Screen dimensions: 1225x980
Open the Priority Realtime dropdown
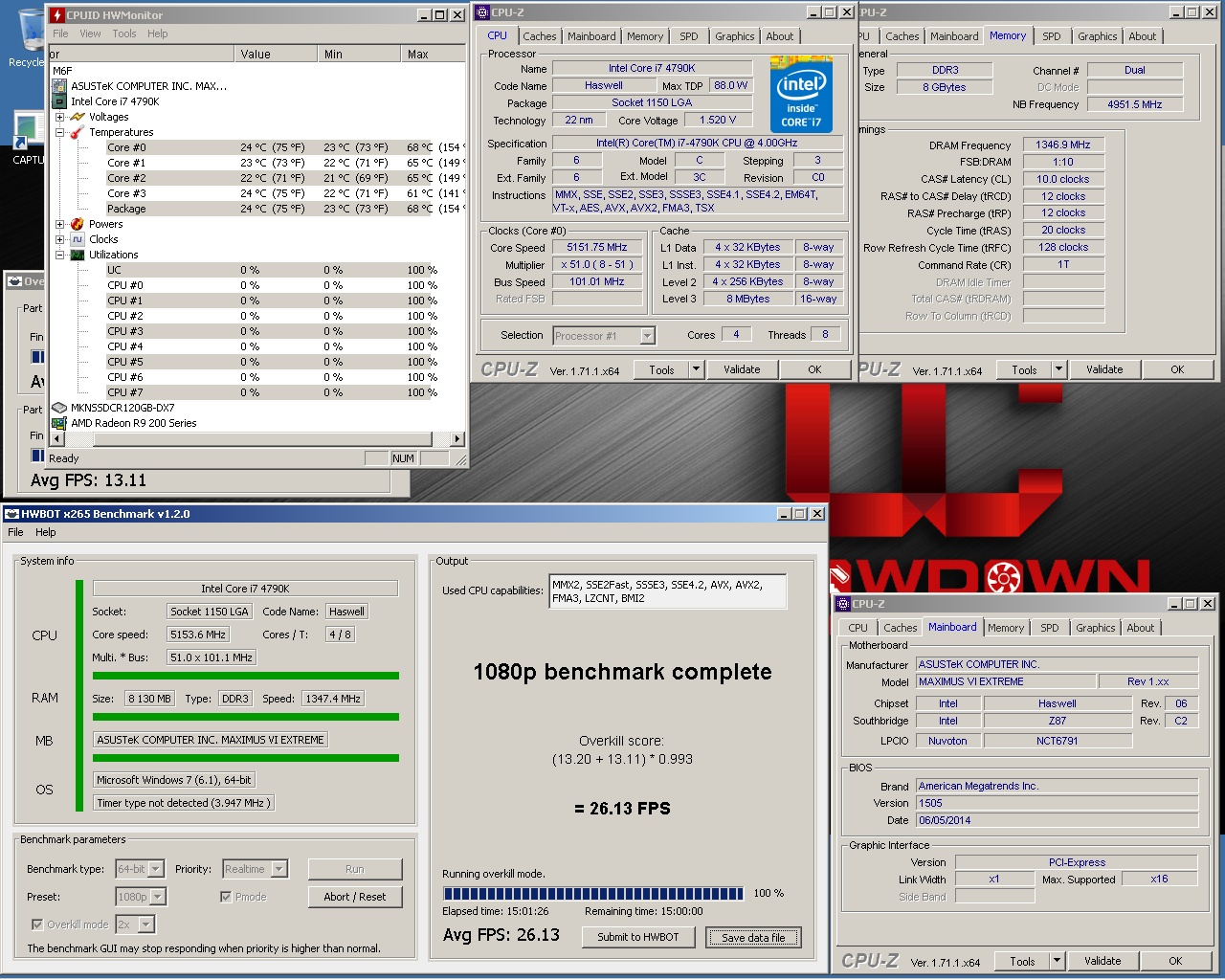tap(279, 869)
